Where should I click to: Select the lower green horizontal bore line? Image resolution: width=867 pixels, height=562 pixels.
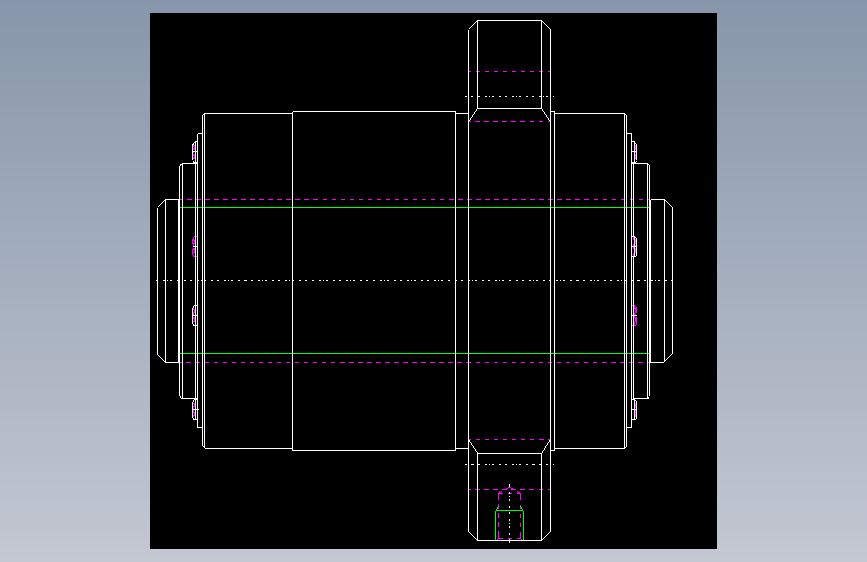pos(414,353)
